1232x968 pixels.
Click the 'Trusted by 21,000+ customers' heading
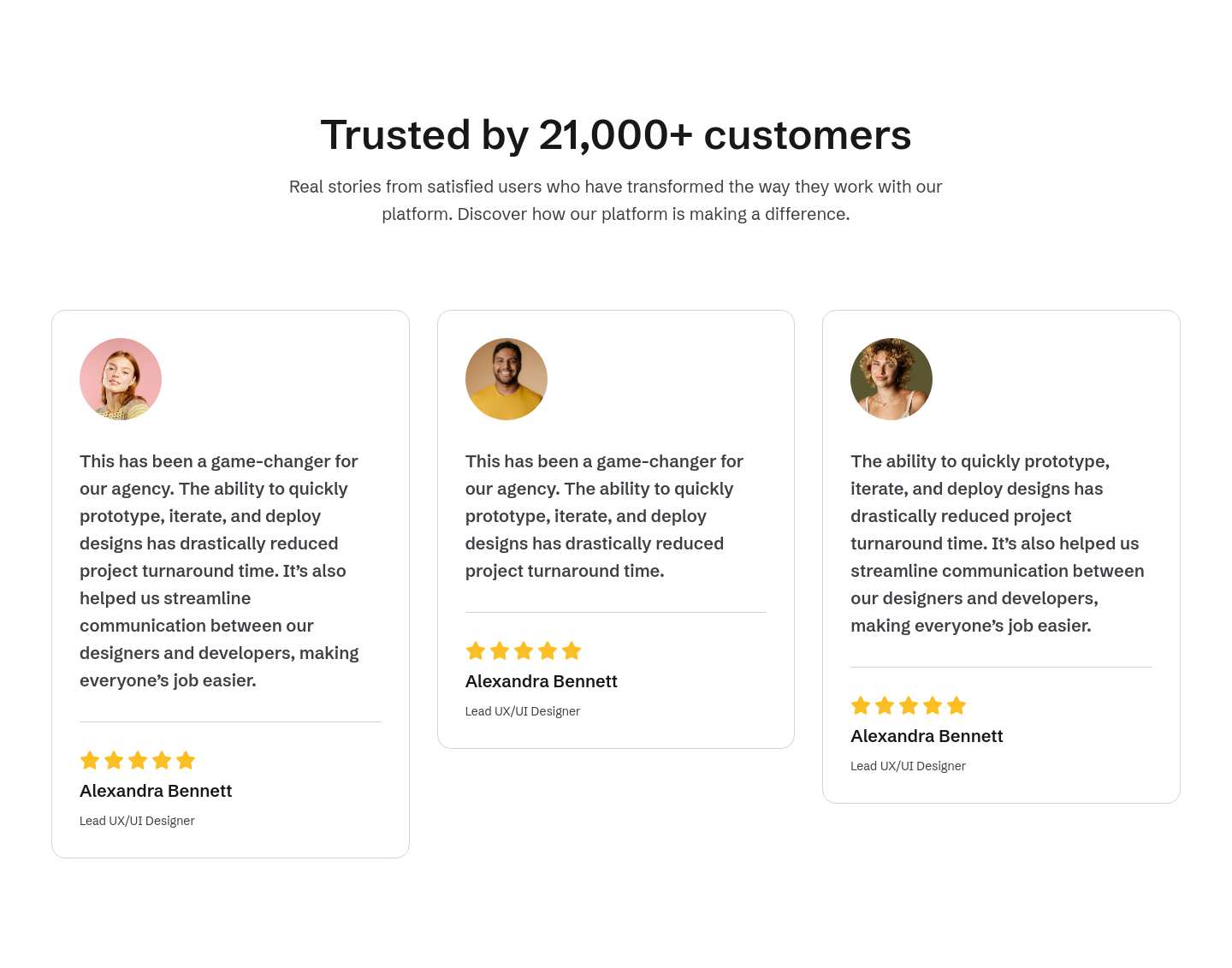(616, 135)
